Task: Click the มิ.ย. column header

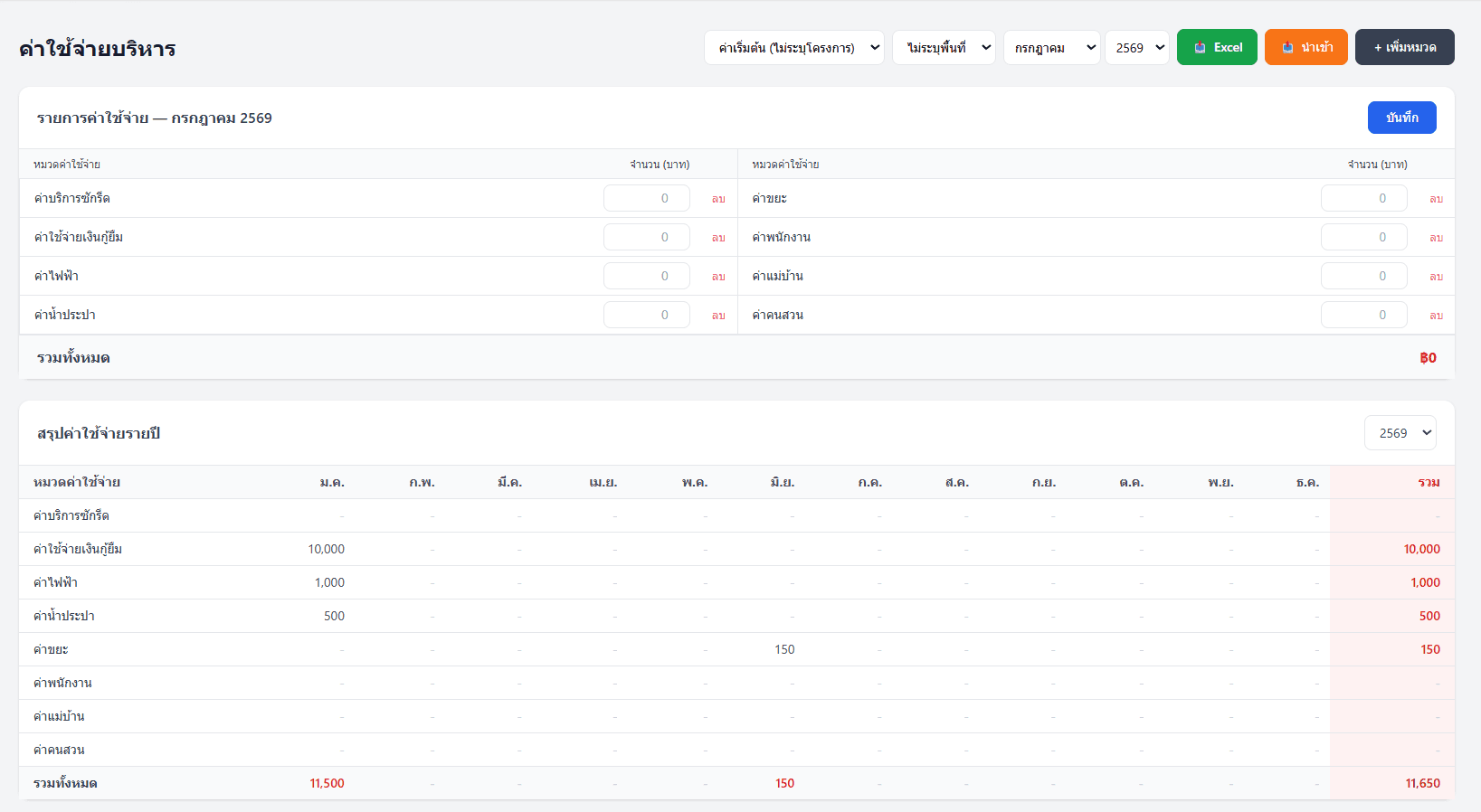Action: tap(783, 482)
